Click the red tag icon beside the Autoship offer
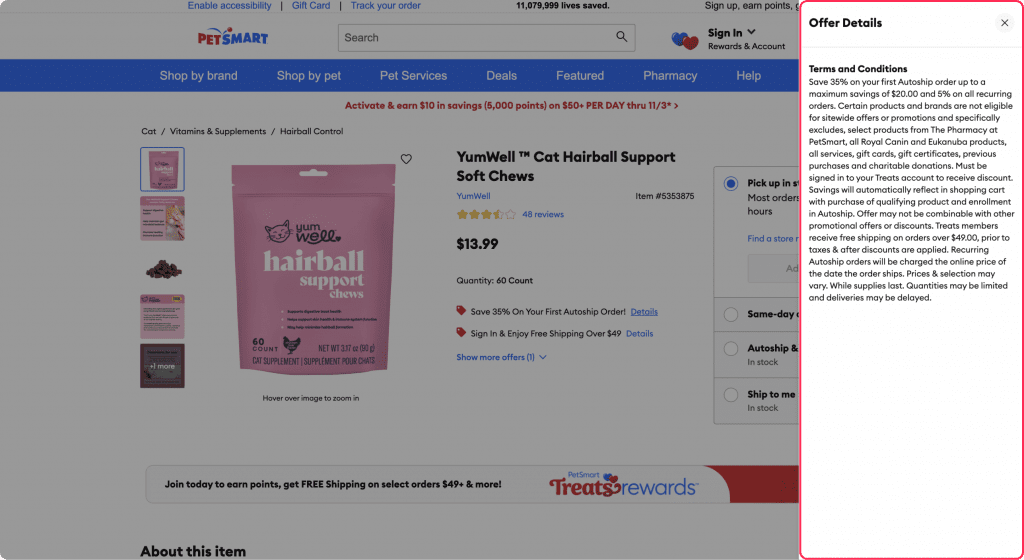This screenshot has width=1024, height=560. click(x=461, y=311)
